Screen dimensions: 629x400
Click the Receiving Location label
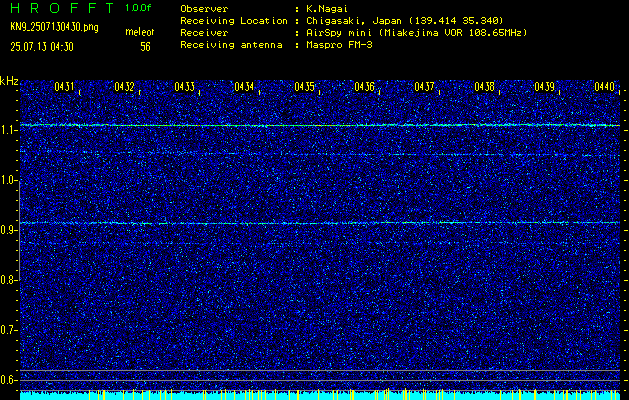(234, 21)
